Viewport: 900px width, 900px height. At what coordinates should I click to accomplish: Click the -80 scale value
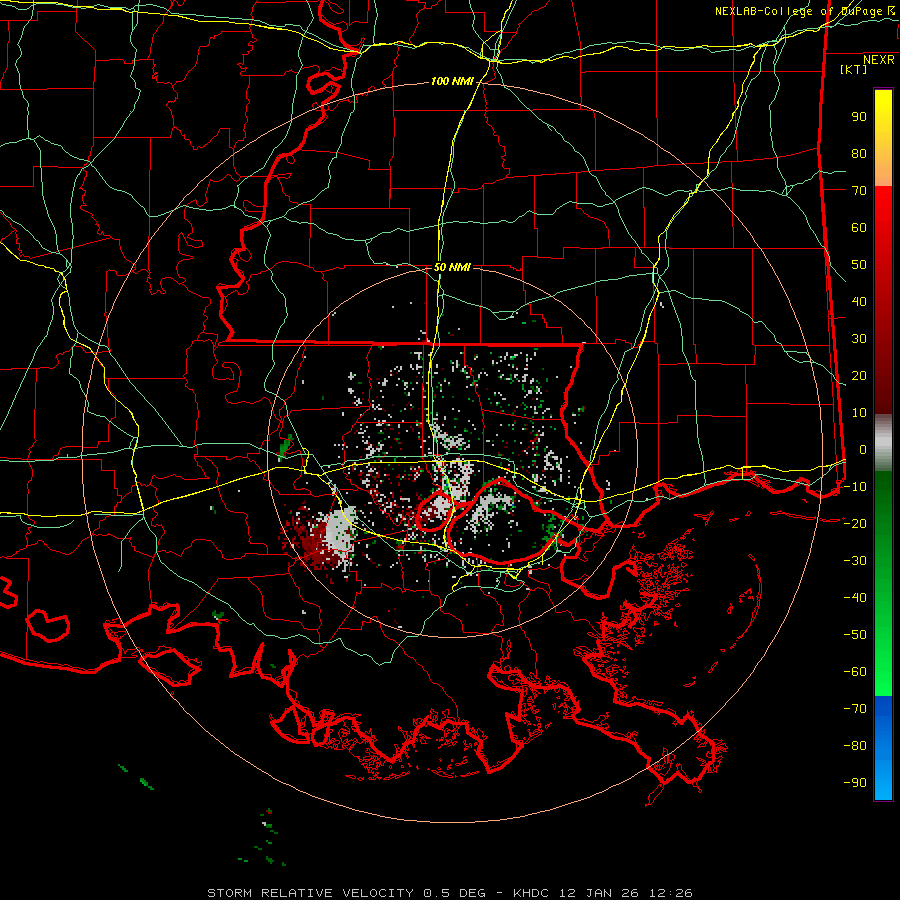pos(855,746)
